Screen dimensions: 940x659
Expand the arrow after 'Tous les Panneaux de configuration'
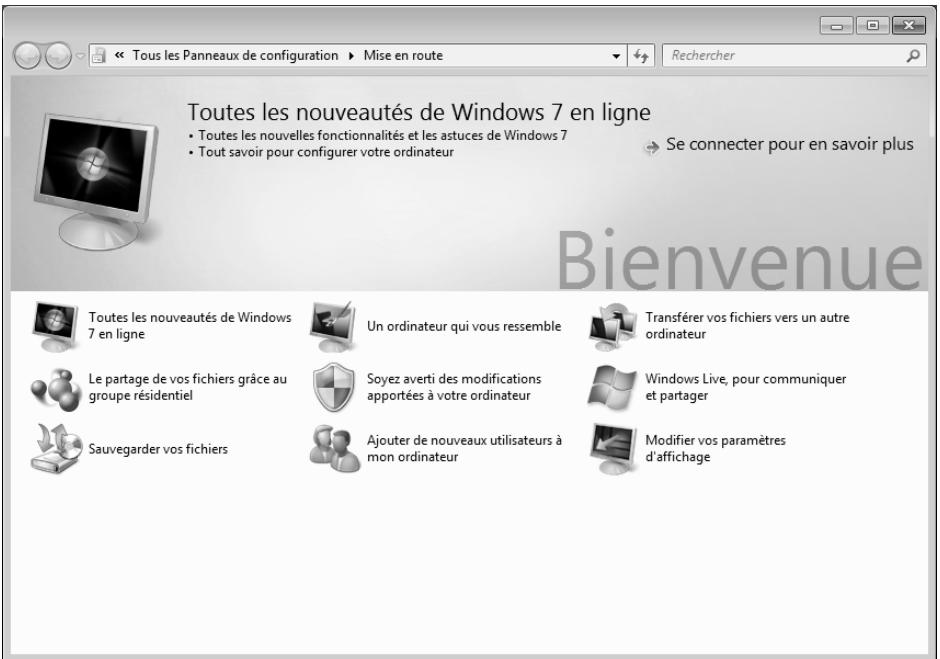coord(351,56)
